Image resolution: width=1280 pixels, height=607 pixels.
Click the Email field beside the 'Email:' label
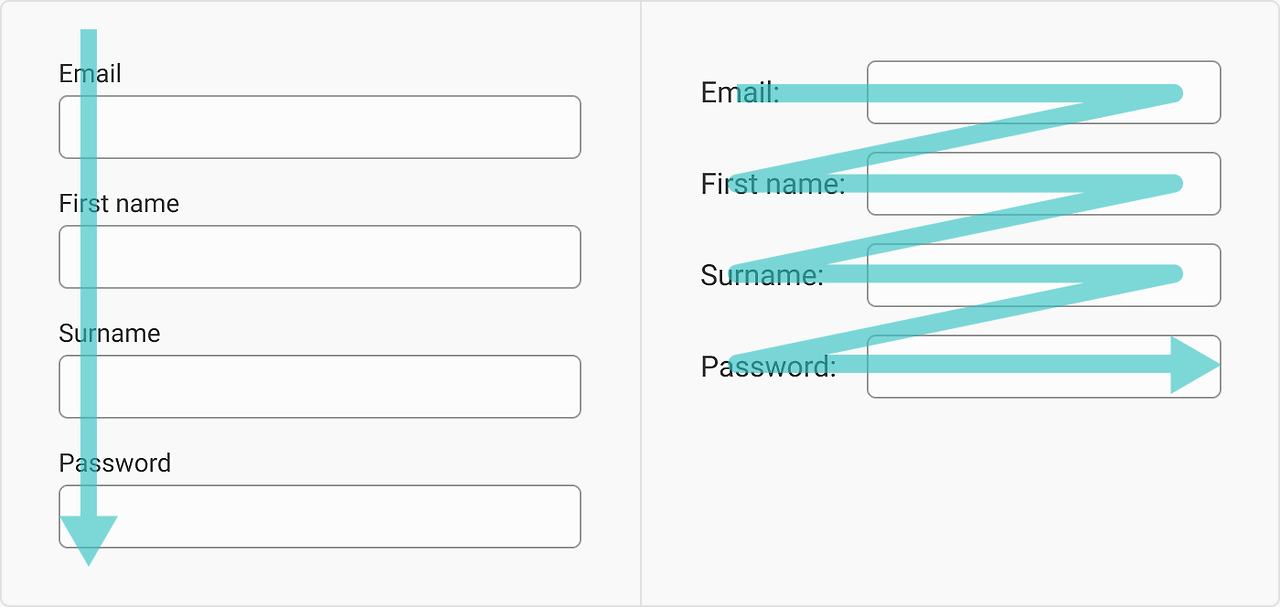click(x=1044, y=92)
